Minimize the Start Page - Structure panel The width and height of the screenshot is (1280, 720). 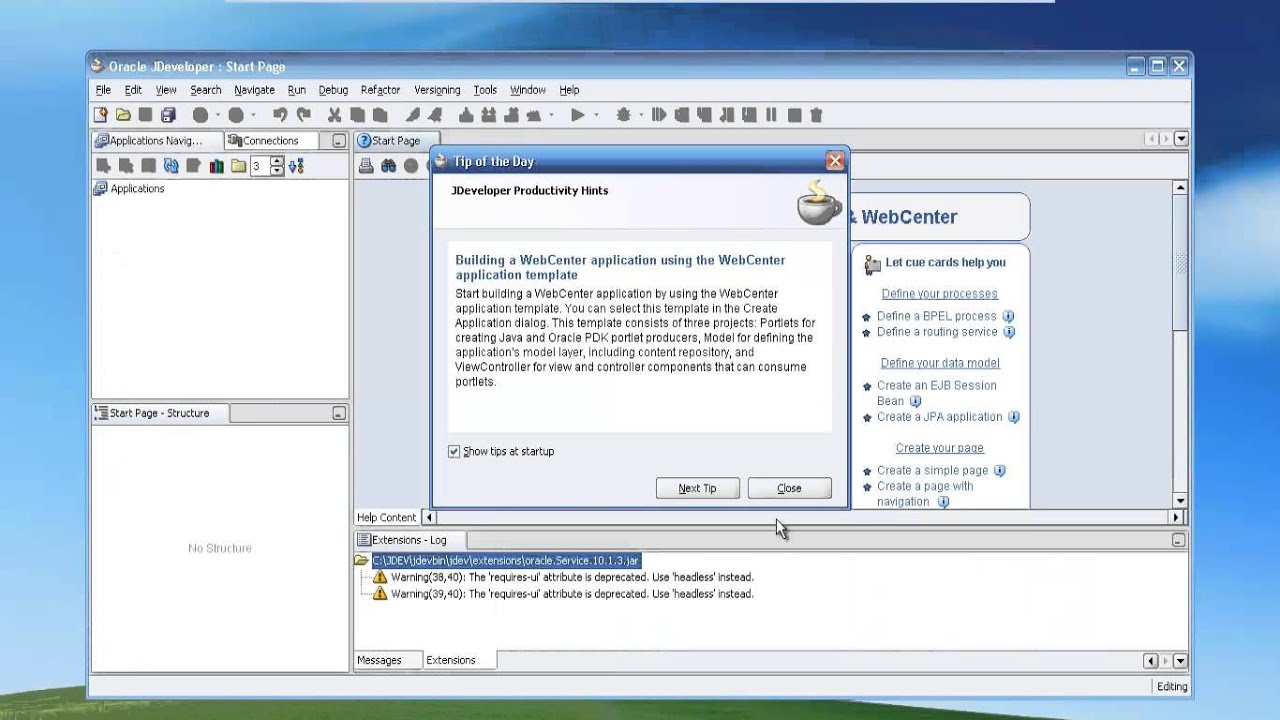[x=338, y=413]
